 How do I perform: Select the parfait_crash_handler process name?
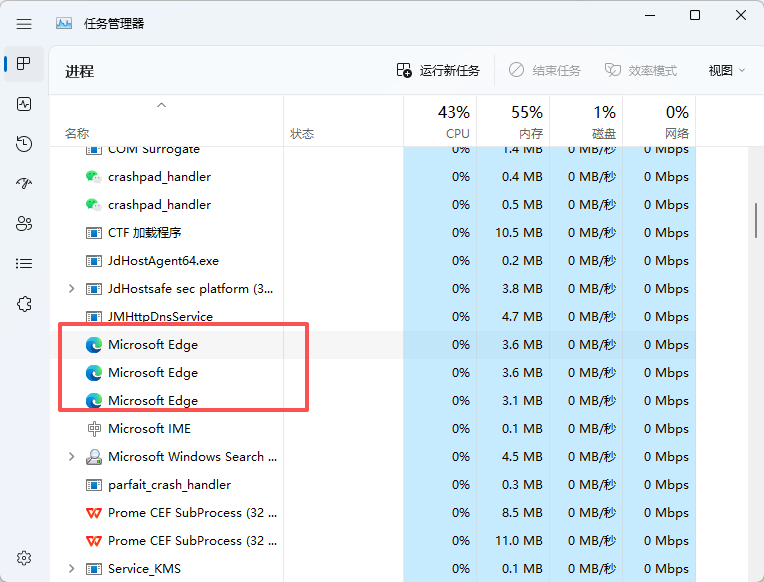(x=169, y=485)
